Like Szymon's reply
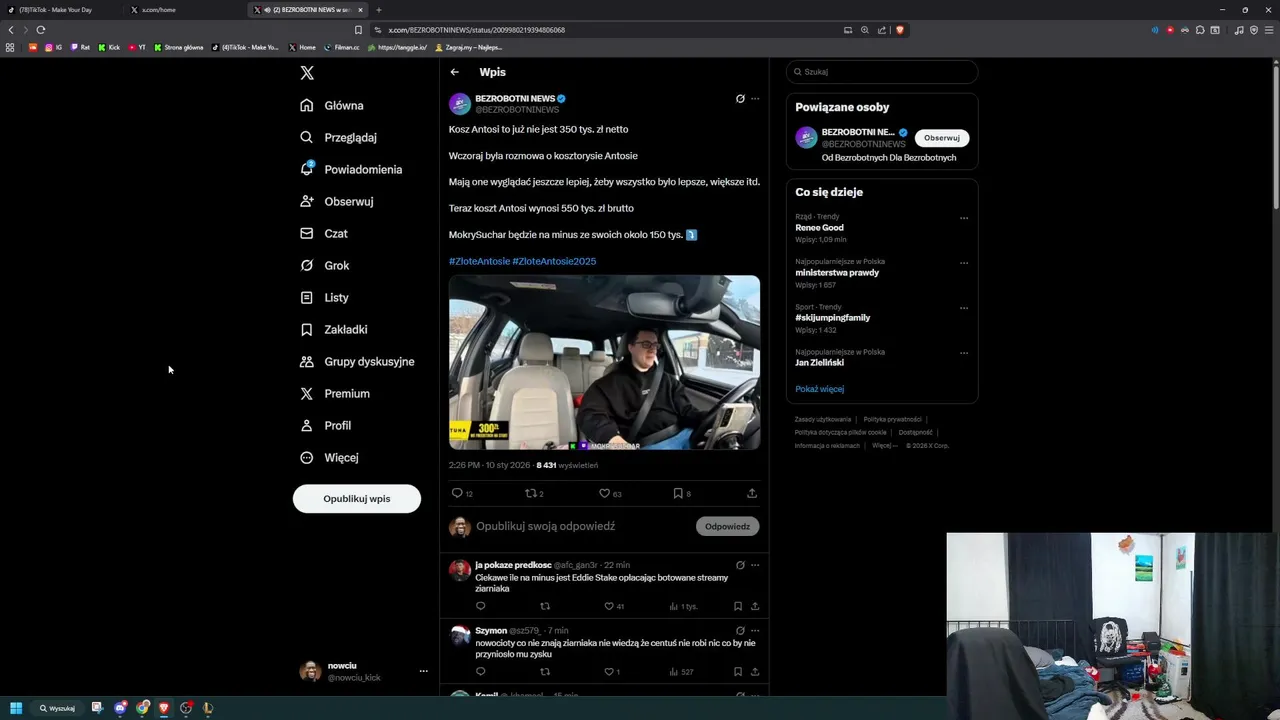 tap(608, 672)
